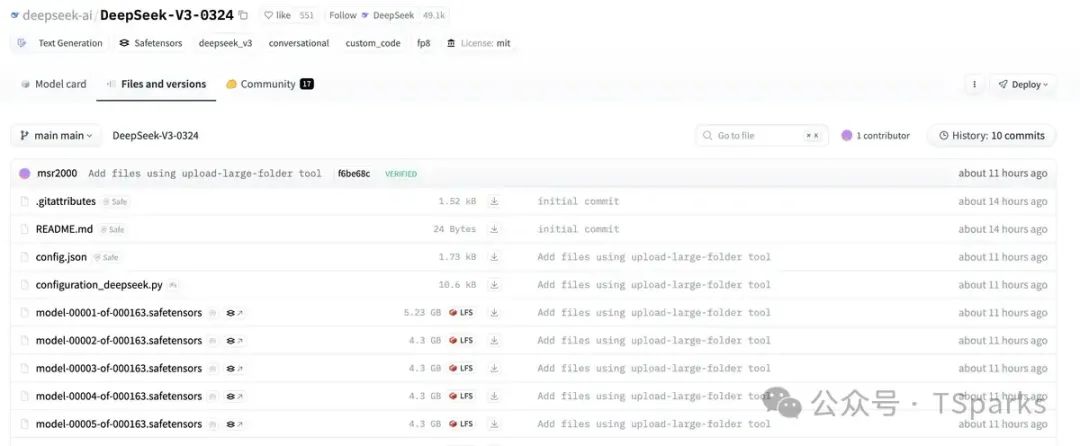The image size is (1080, 446).
Task: Copy the model name DeepSeek-V3-0324
Action: point(242,15)
